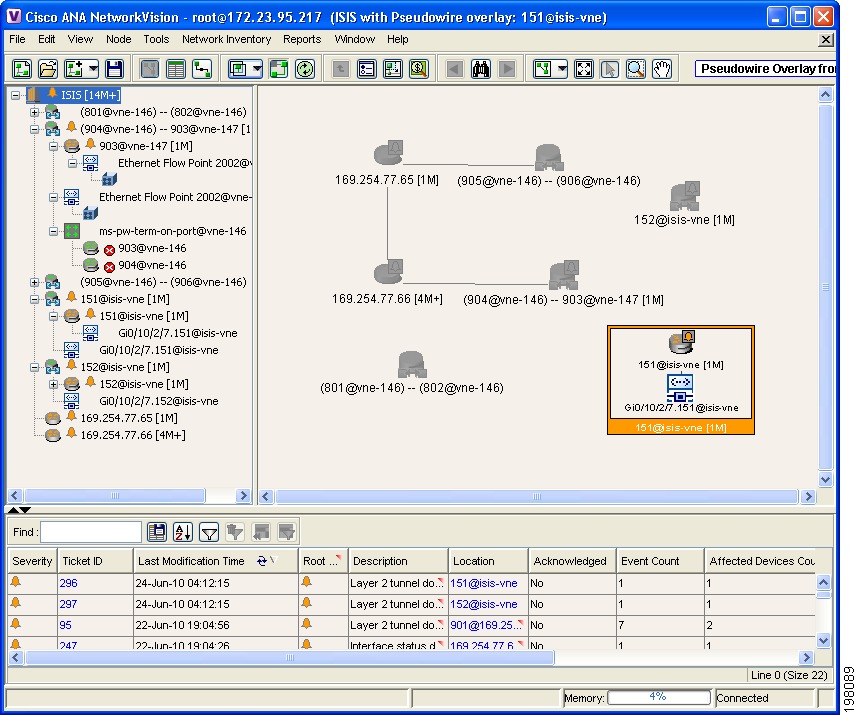857x715 pixels.
Task: Collapse the ISIS [14M+] root node
Action: click(x=15, y=95)
